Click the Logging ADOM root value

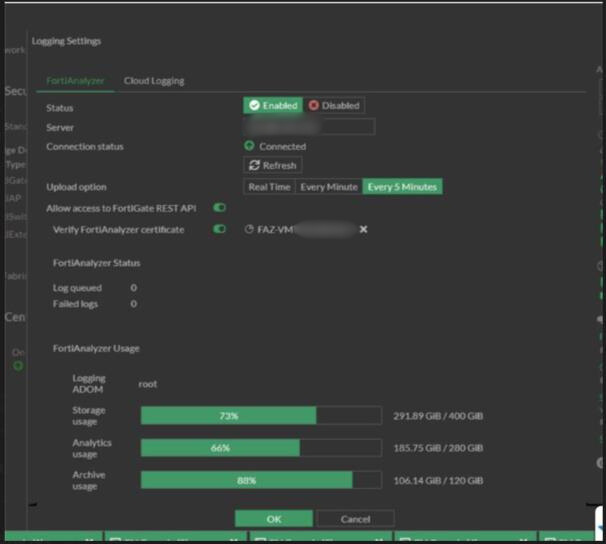click(148, 384)
